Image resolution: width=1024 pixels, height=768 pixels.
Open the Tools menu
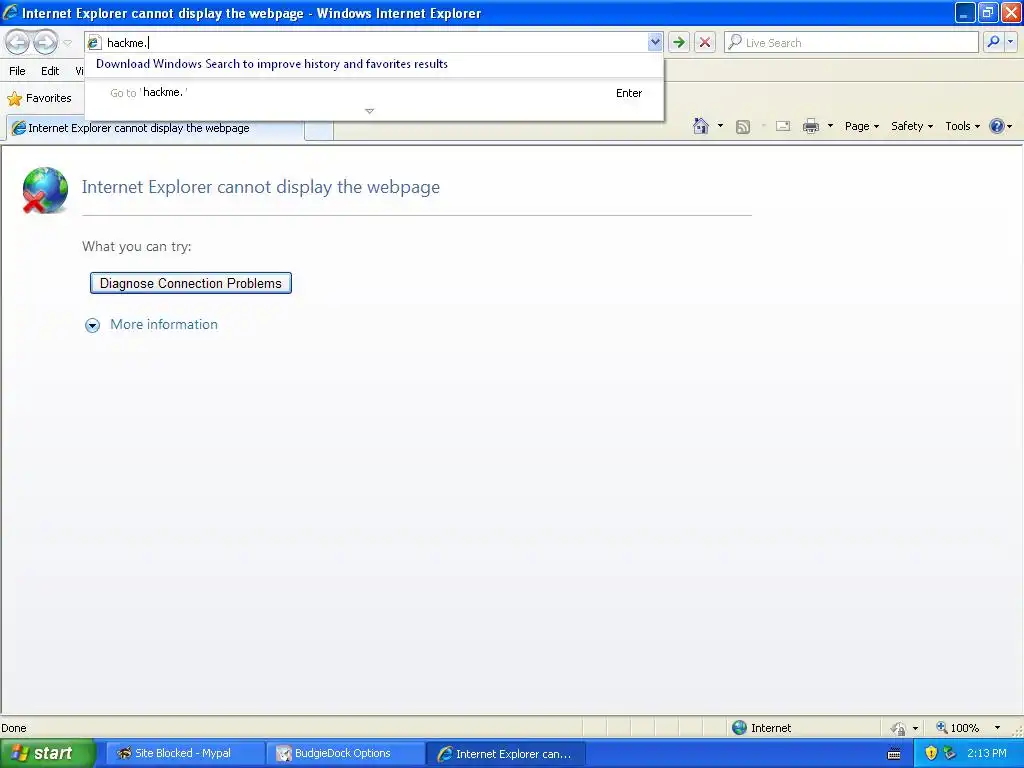click(962, 126)
